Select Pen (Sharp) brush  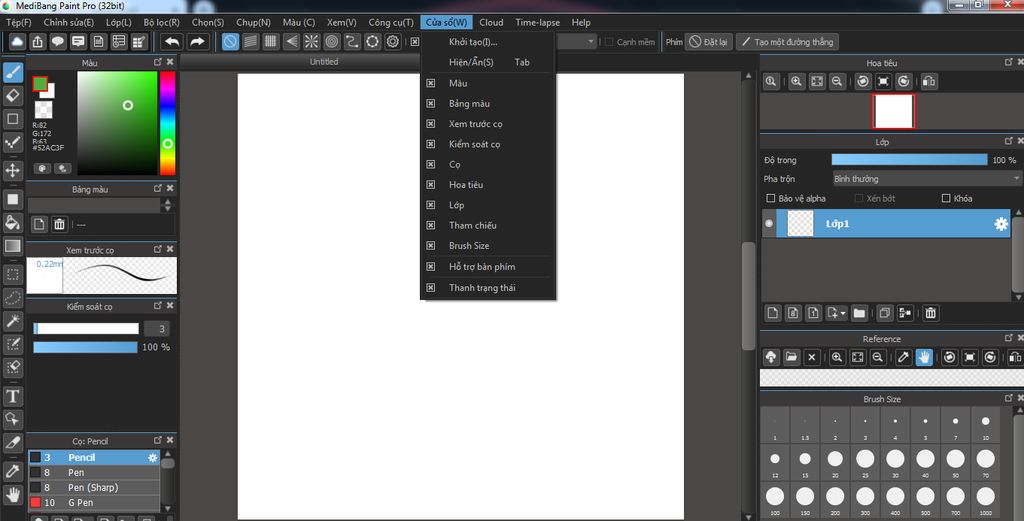94,488
